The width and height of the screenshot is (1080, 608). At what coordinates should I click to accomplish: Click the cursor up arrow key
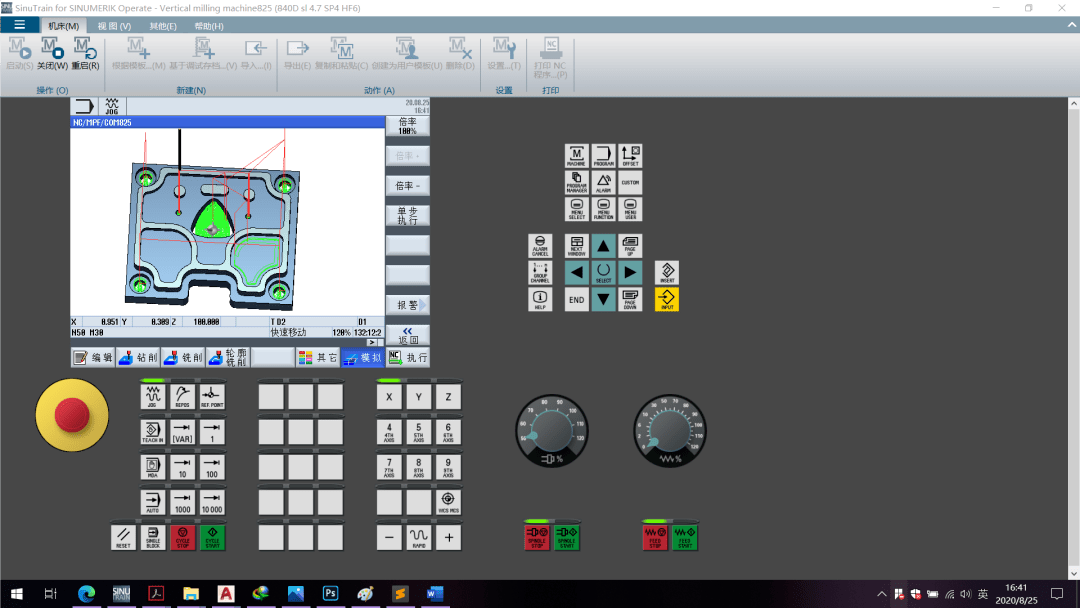pos(603,246)
